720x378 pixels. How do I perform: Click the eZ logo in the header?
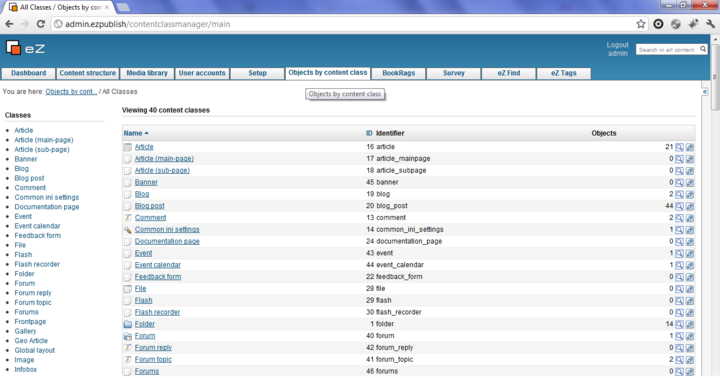pos(25,48)
